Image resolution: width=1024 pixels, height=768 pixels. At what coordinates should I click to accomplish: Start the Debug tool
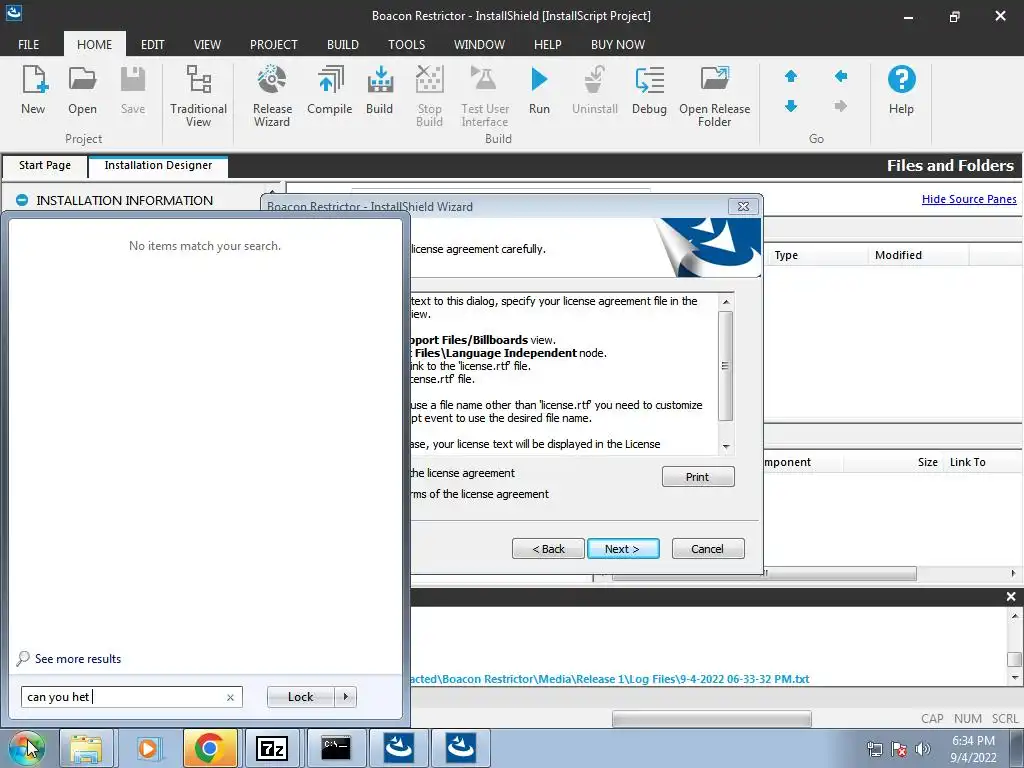(649, 90)
